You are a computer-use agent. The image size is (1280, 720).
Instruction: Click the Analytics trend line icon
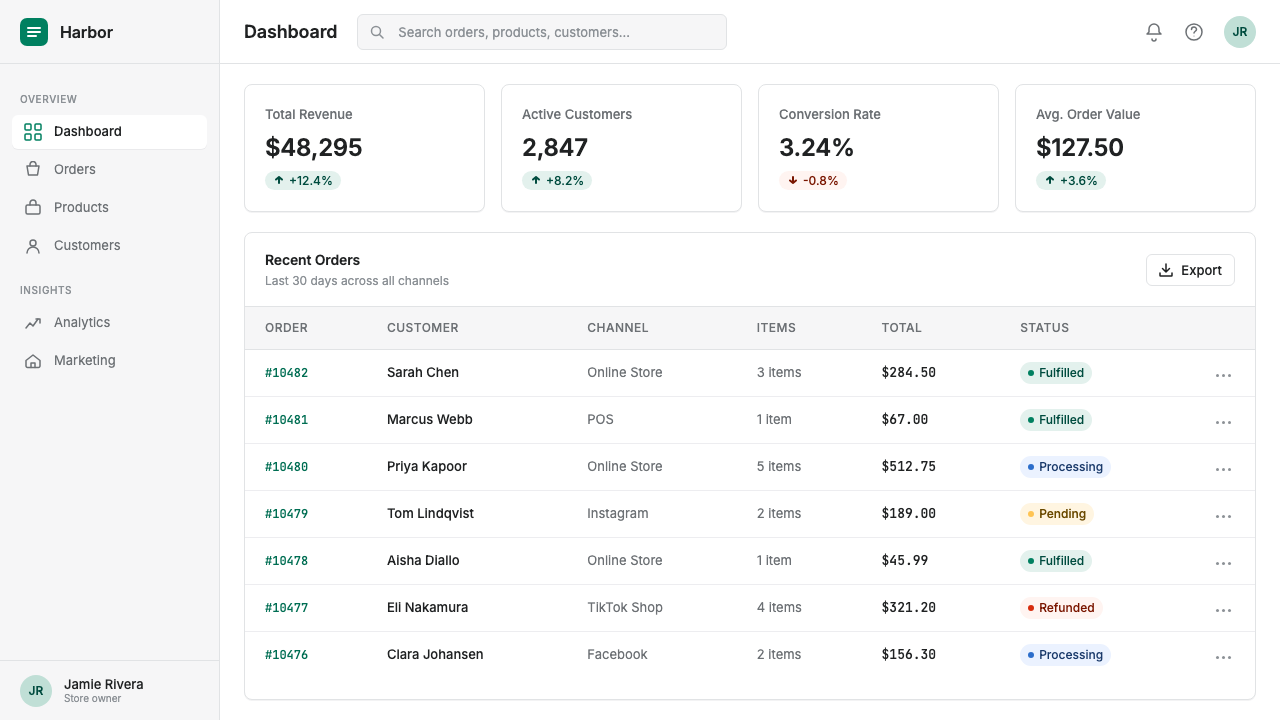[33, 323]
